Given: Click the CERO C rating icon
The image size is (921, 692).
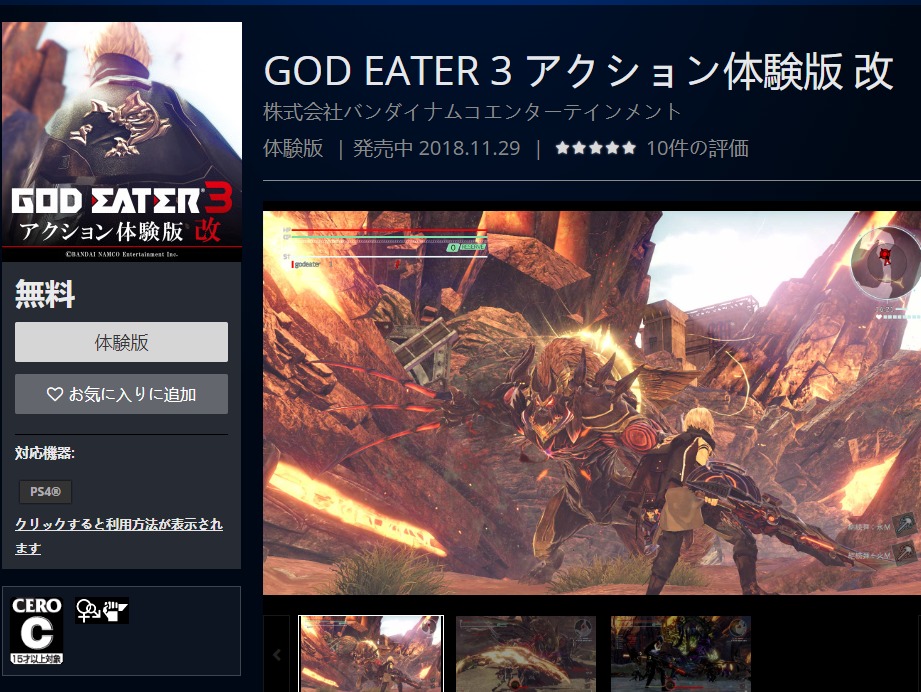Looking at the screenshot, I should coord(36,631).
